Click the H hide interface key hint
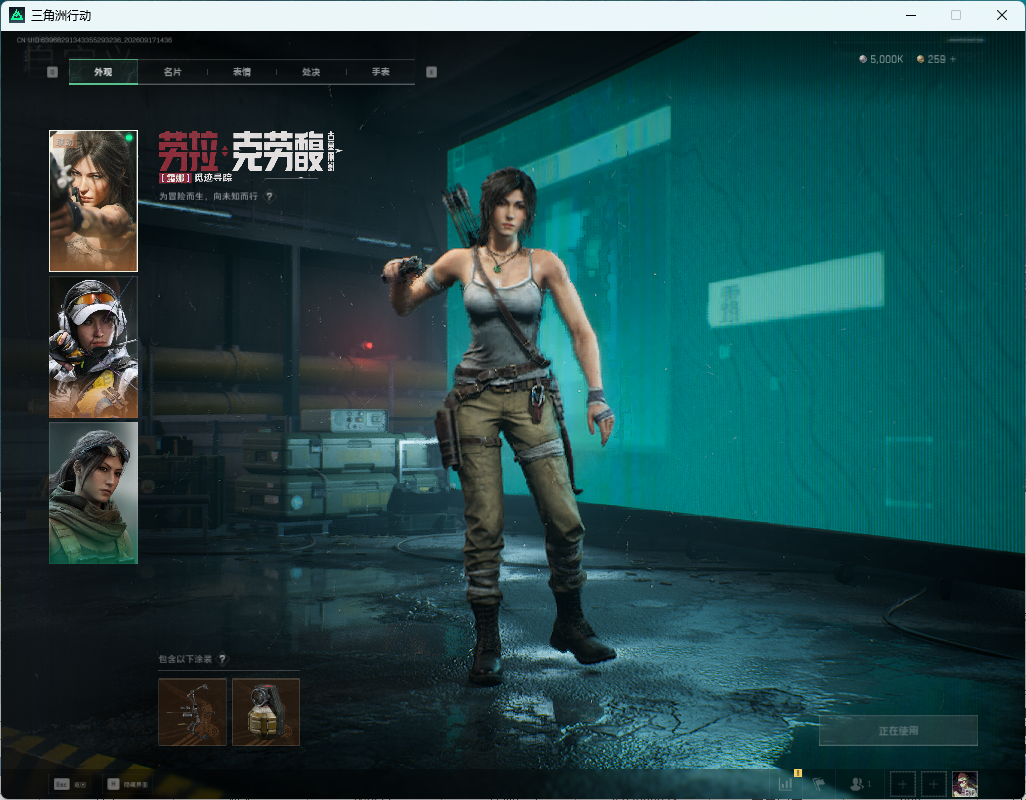 (128, 784)
